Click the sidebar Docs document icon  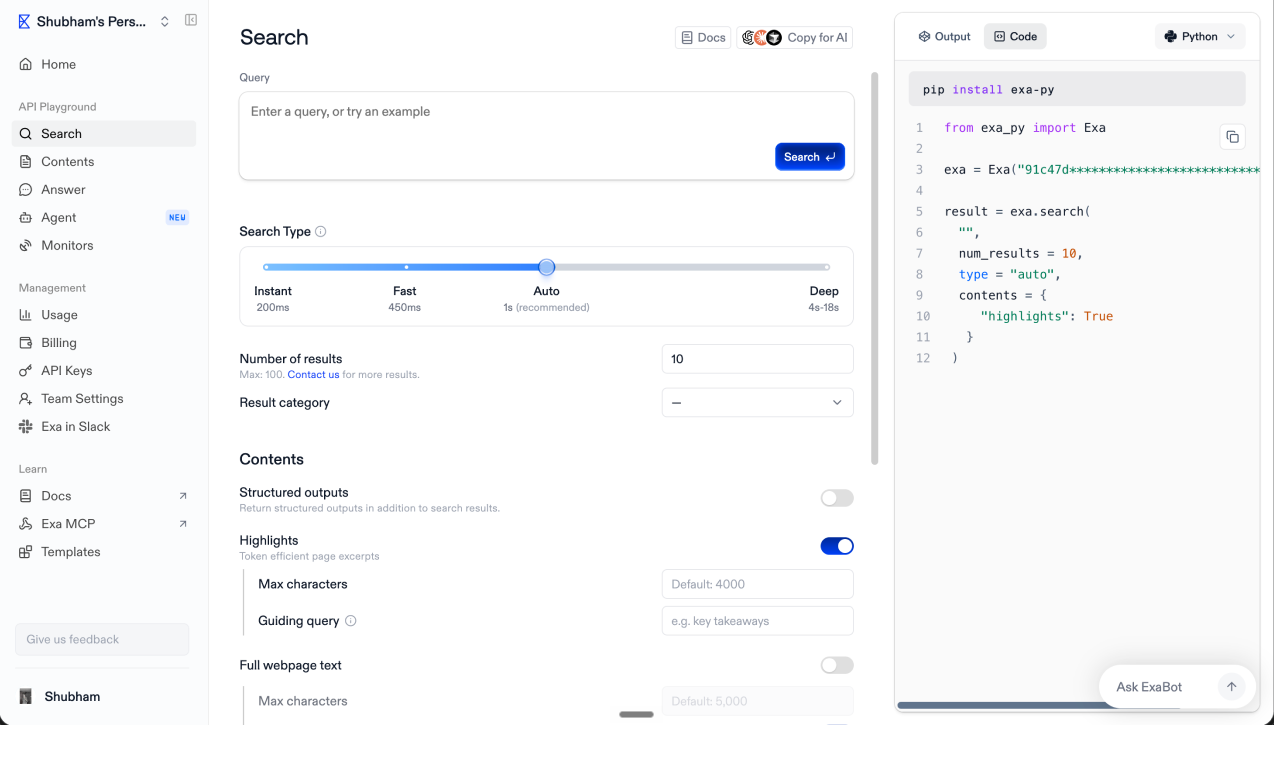[26, 496]
